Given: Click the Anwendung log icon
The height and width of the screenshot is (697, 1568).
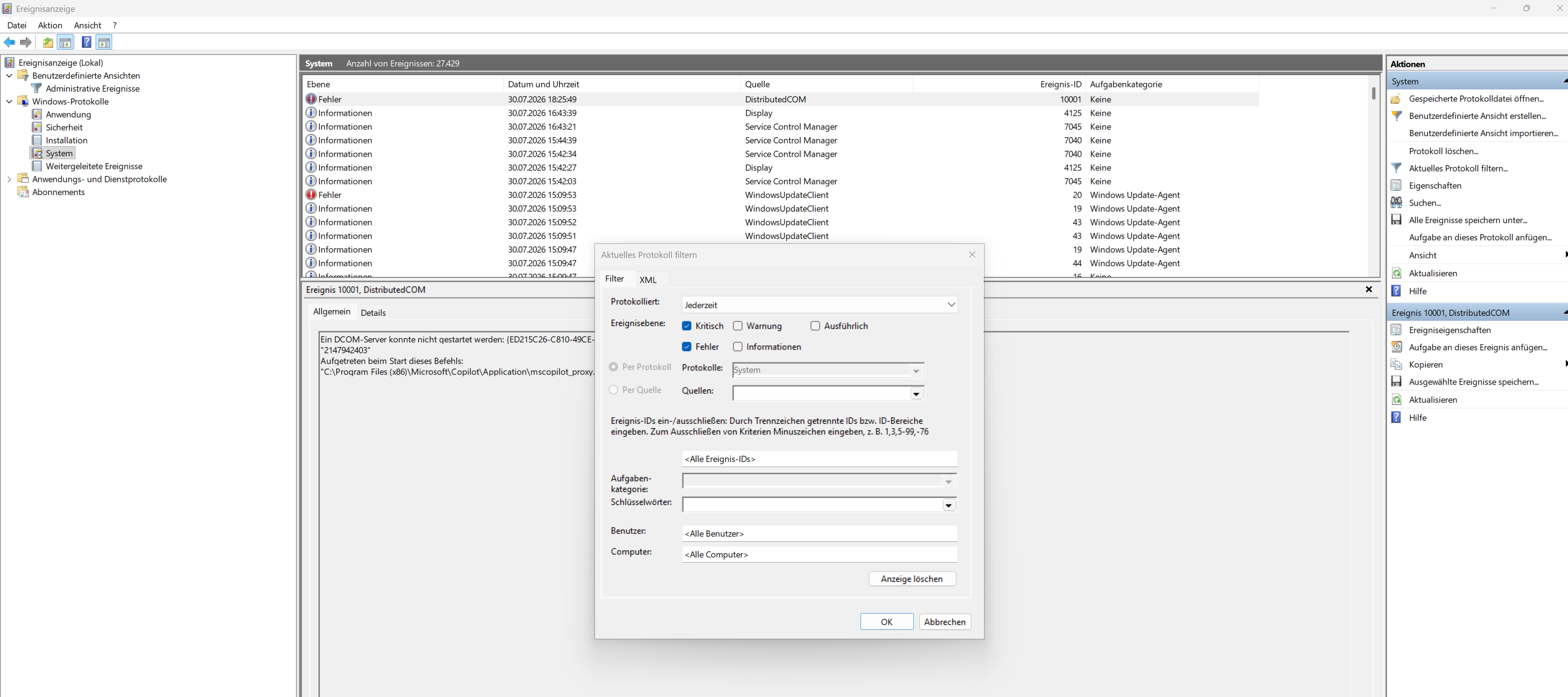Looking at the screenshot, I should point(37,115).
